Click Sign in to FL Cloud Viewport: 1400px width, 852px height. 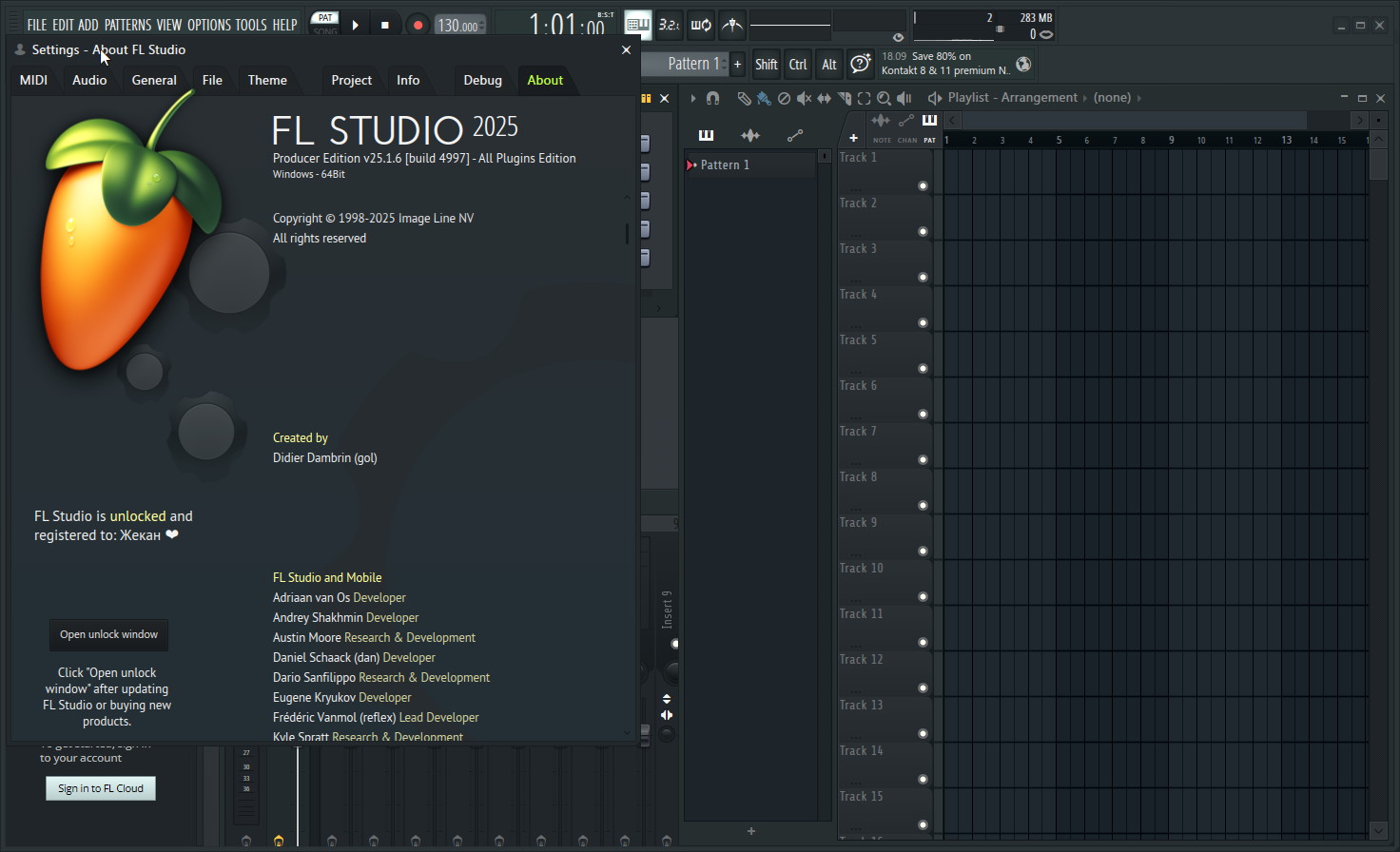coord(101,788)
